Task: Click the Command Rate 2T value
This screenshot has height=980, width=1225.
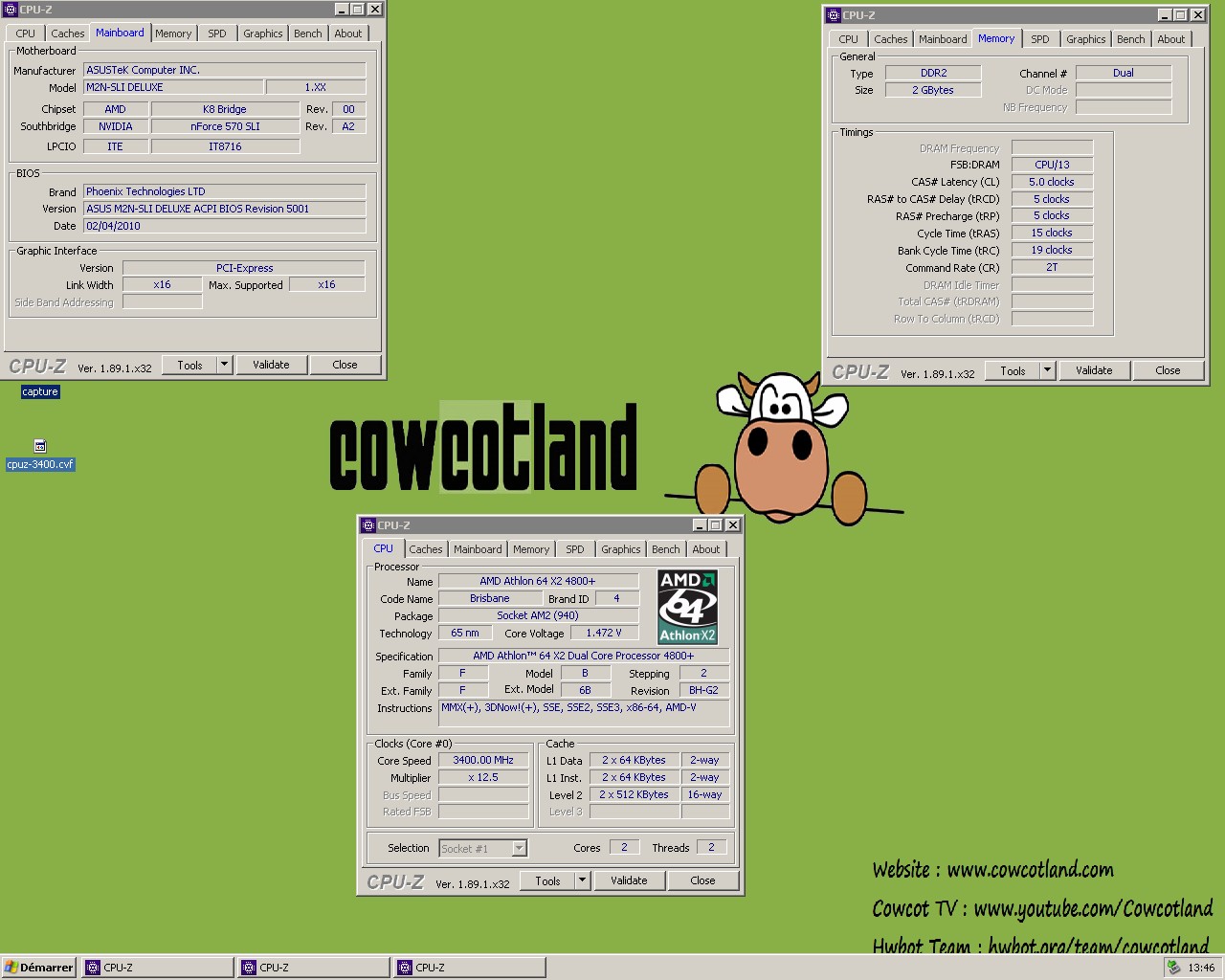Action: [x=1052, y=268]
